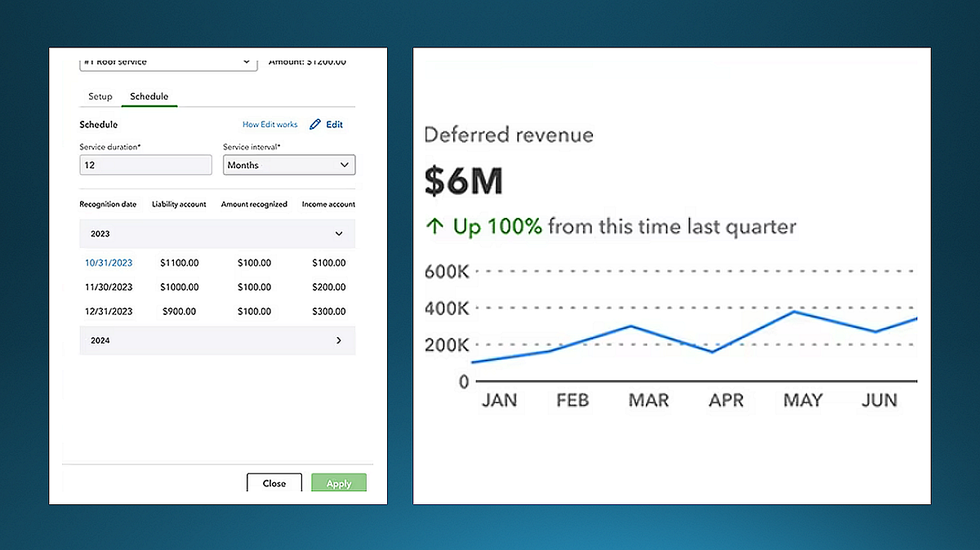
Task: Open the 10/31/2023 recognition date link
Action: click(109, 263)
